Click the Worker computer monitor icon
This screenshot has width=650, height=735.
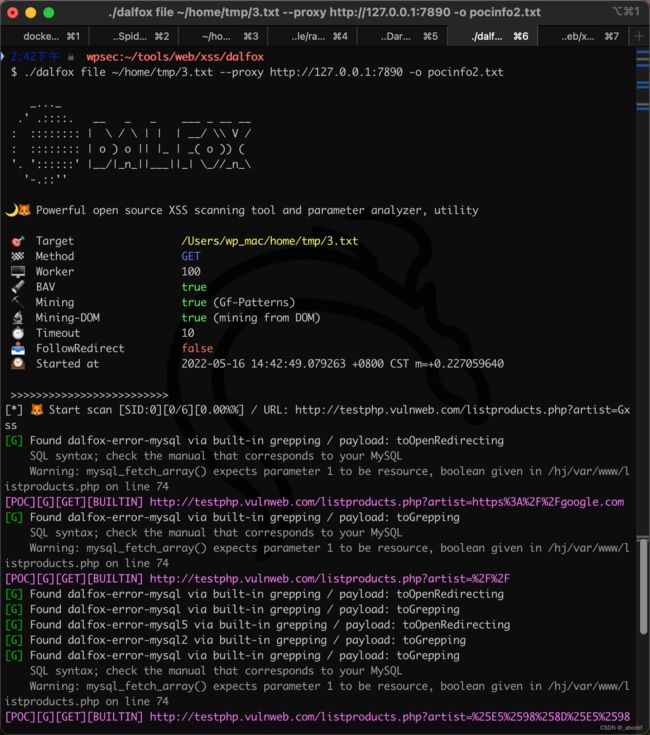point(18,272)
